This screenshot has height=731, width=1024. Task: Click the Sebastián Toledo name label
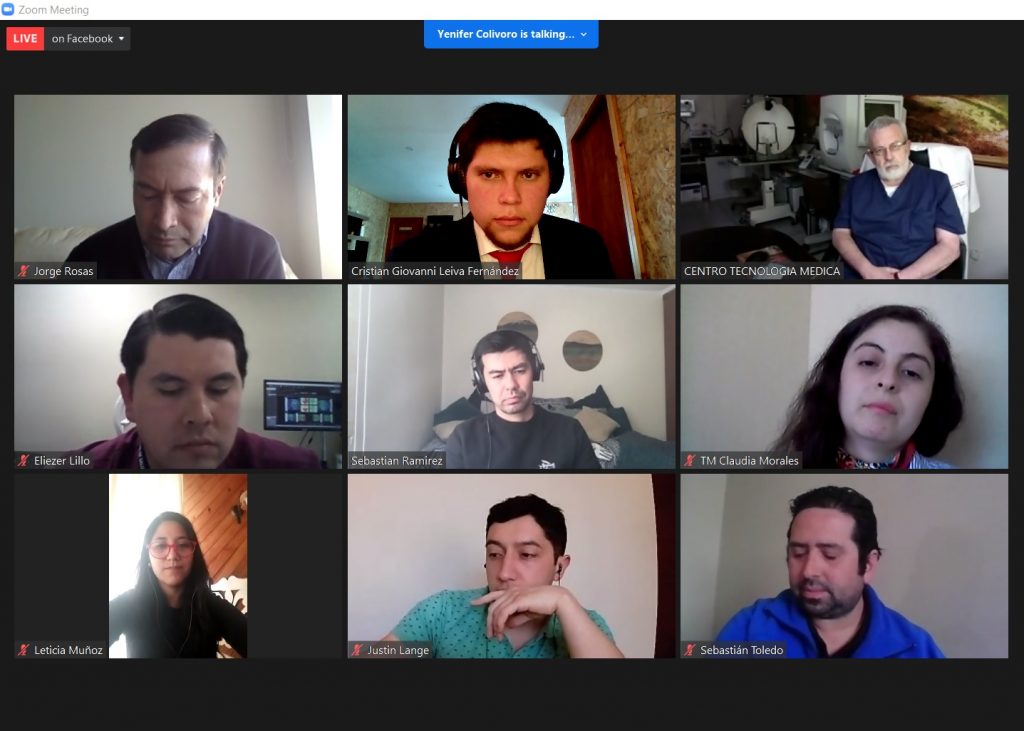[x=741, y=649]
